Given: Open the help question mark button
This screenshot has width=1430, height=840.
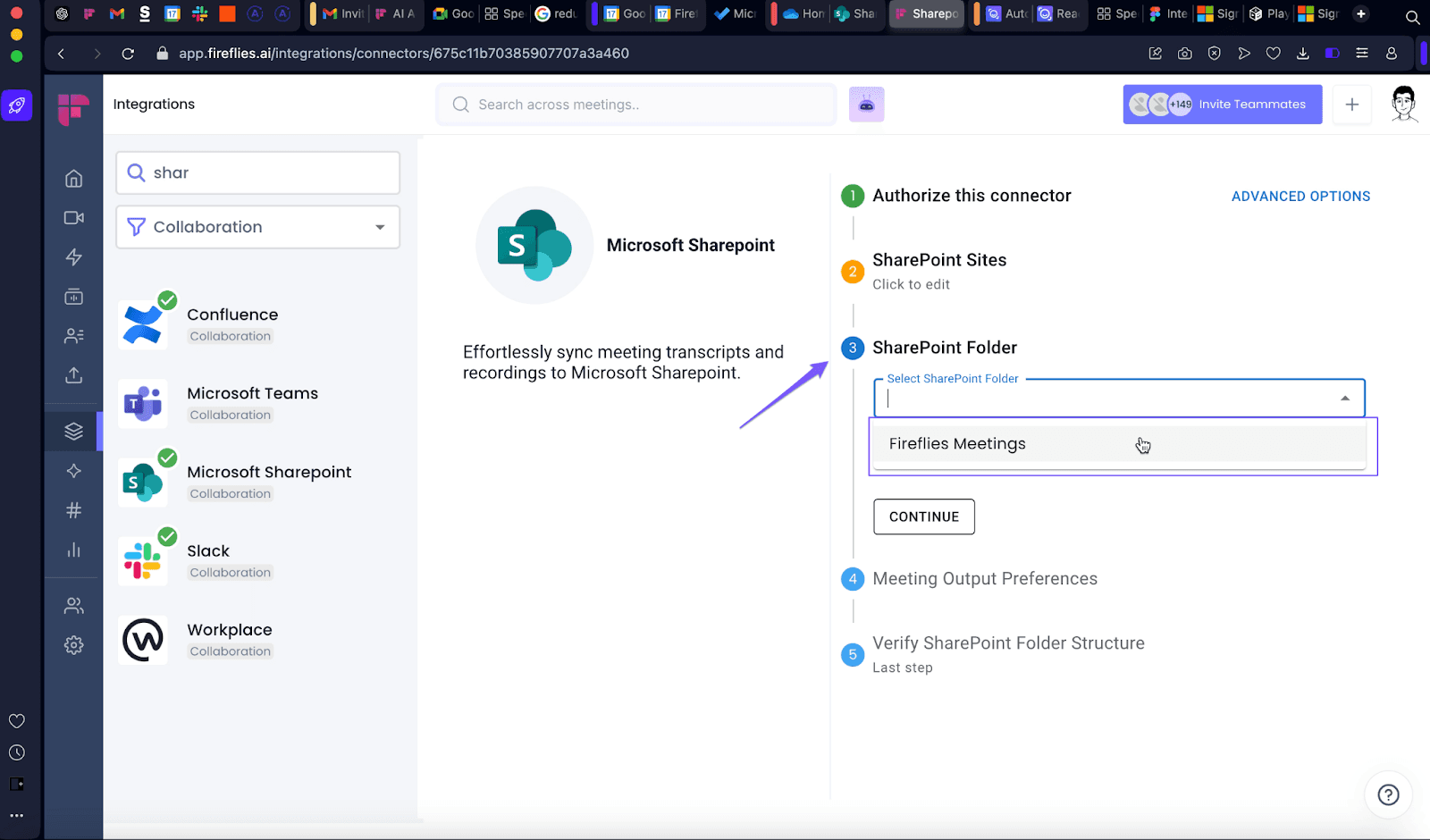Looking at the screenshot, I should click(1388, 794).
